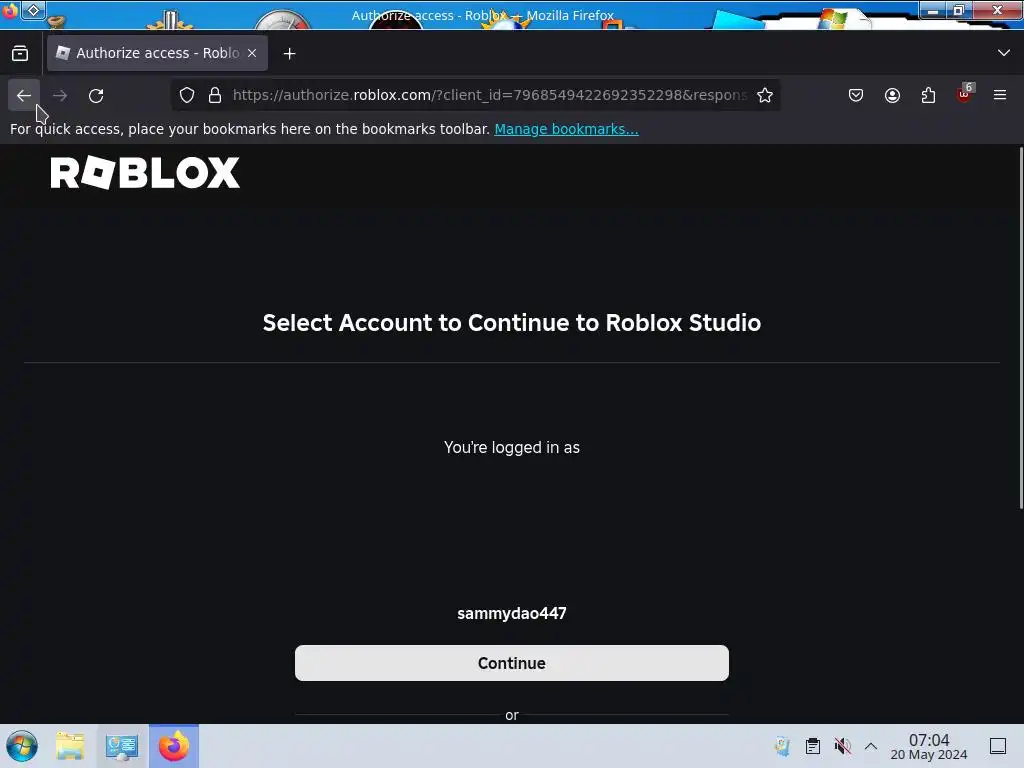Expand the list all tabs chevron
Screen dimensions: 1024x768
pos(1004,53)
